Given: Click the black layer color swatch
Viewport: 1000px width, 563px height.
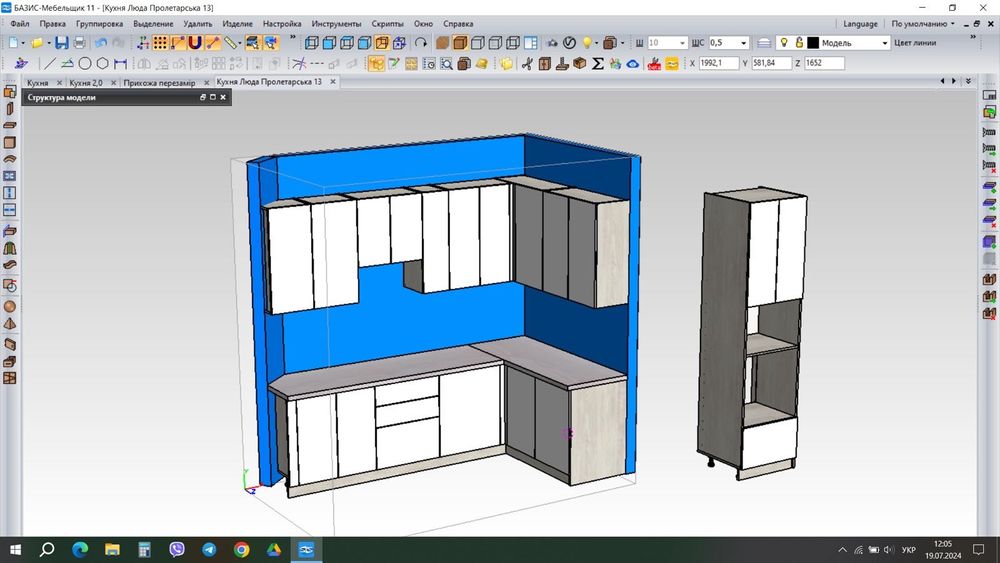Looking at the screenshot, I should [813, 43].
